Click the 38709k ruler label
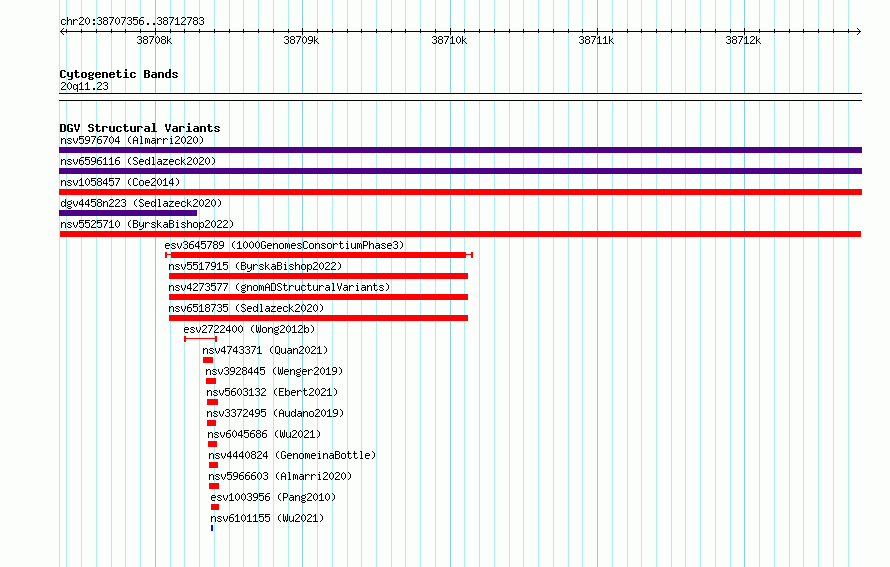The height and width of the screenshot is (567, 890). 301,40
